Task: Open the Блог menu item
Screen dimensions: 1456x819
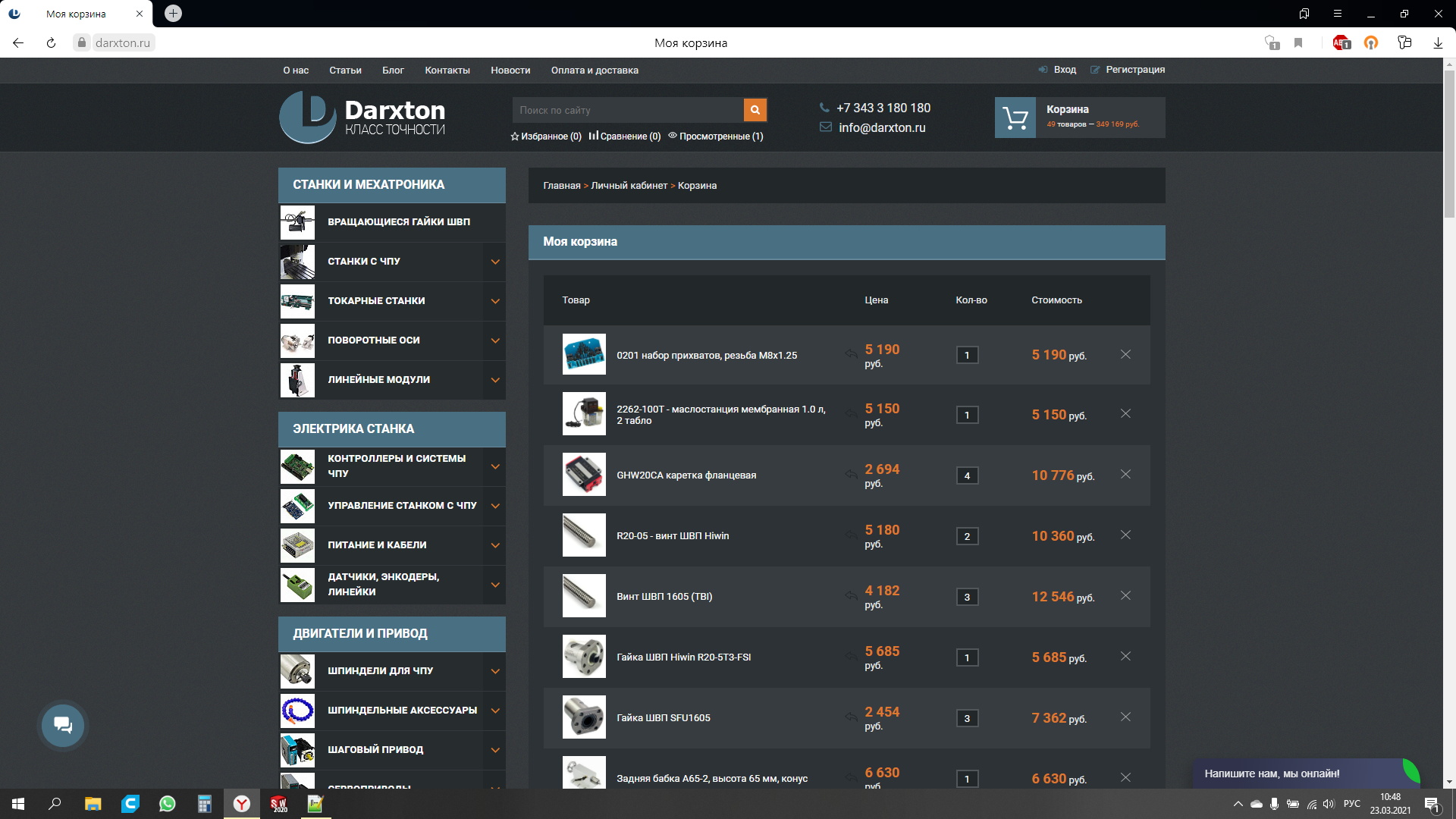Action: click(x=393, y=71)
